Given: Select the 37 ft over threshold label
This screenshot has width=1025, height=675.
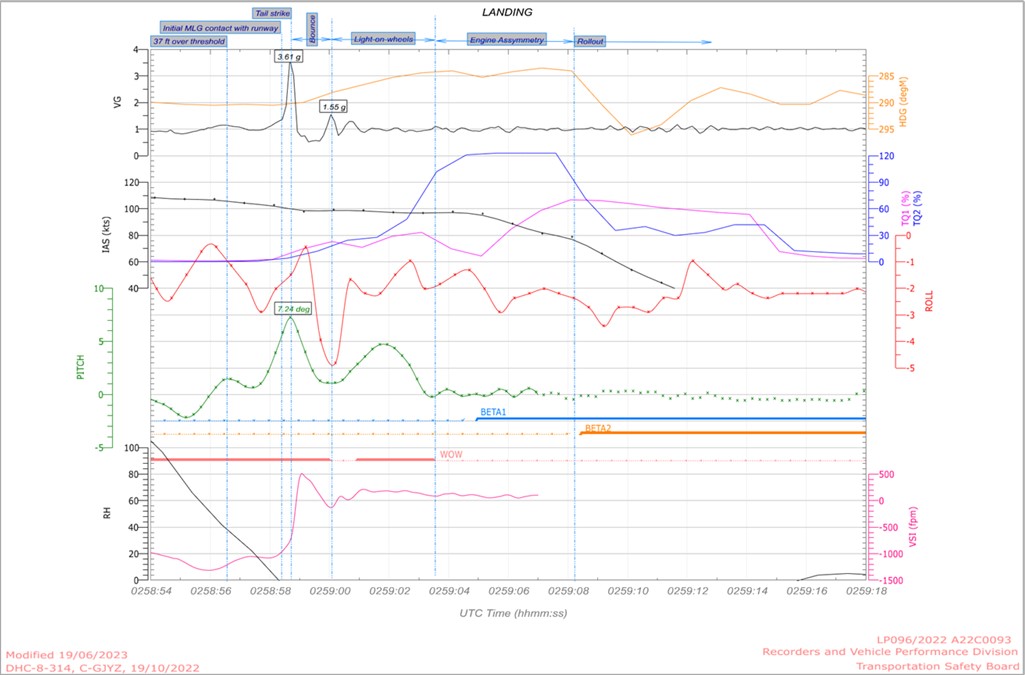Looking at the screenshot, I should pos(188,42).
